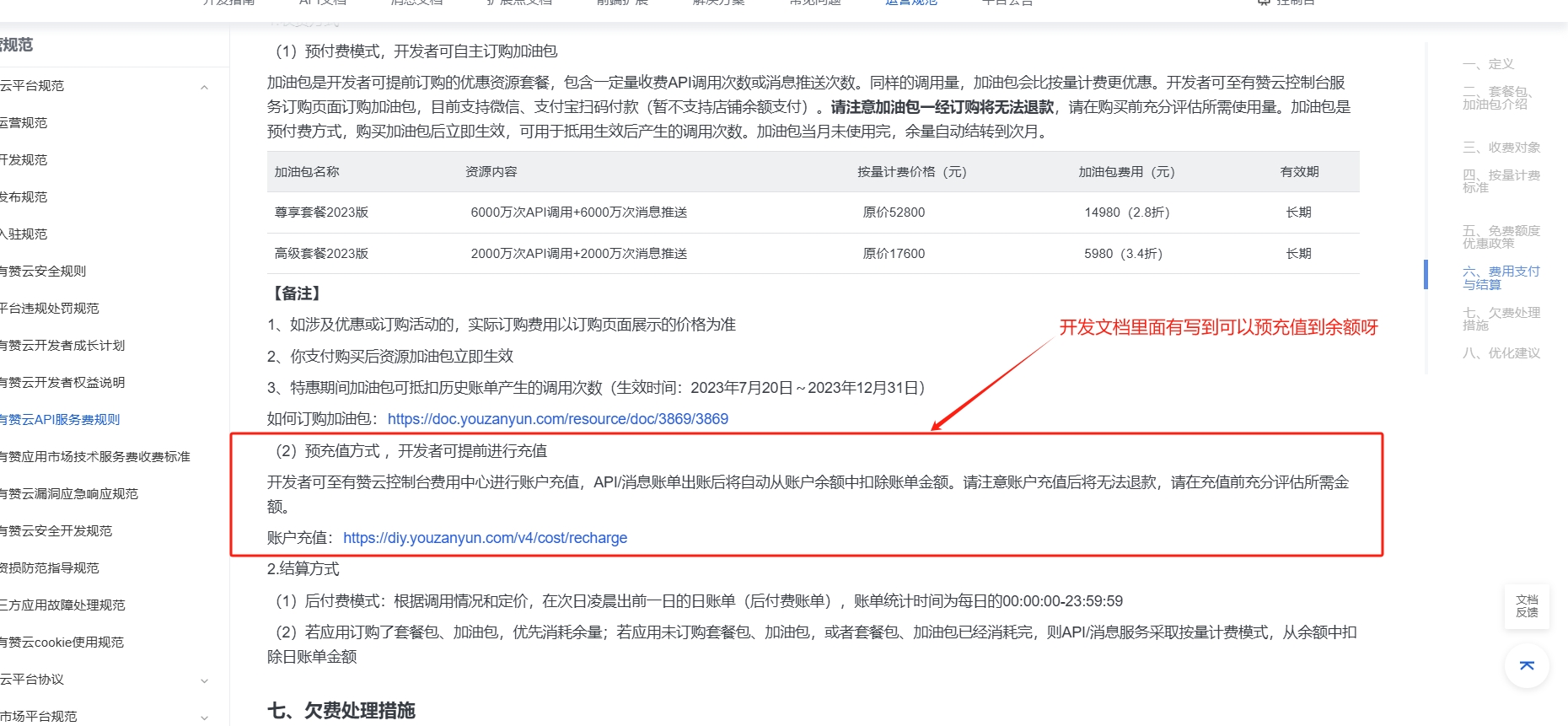This screenshot has width=1568, height=726.
Task: Jump to 八、优化建议 in outline
Action: [1501, 353]
